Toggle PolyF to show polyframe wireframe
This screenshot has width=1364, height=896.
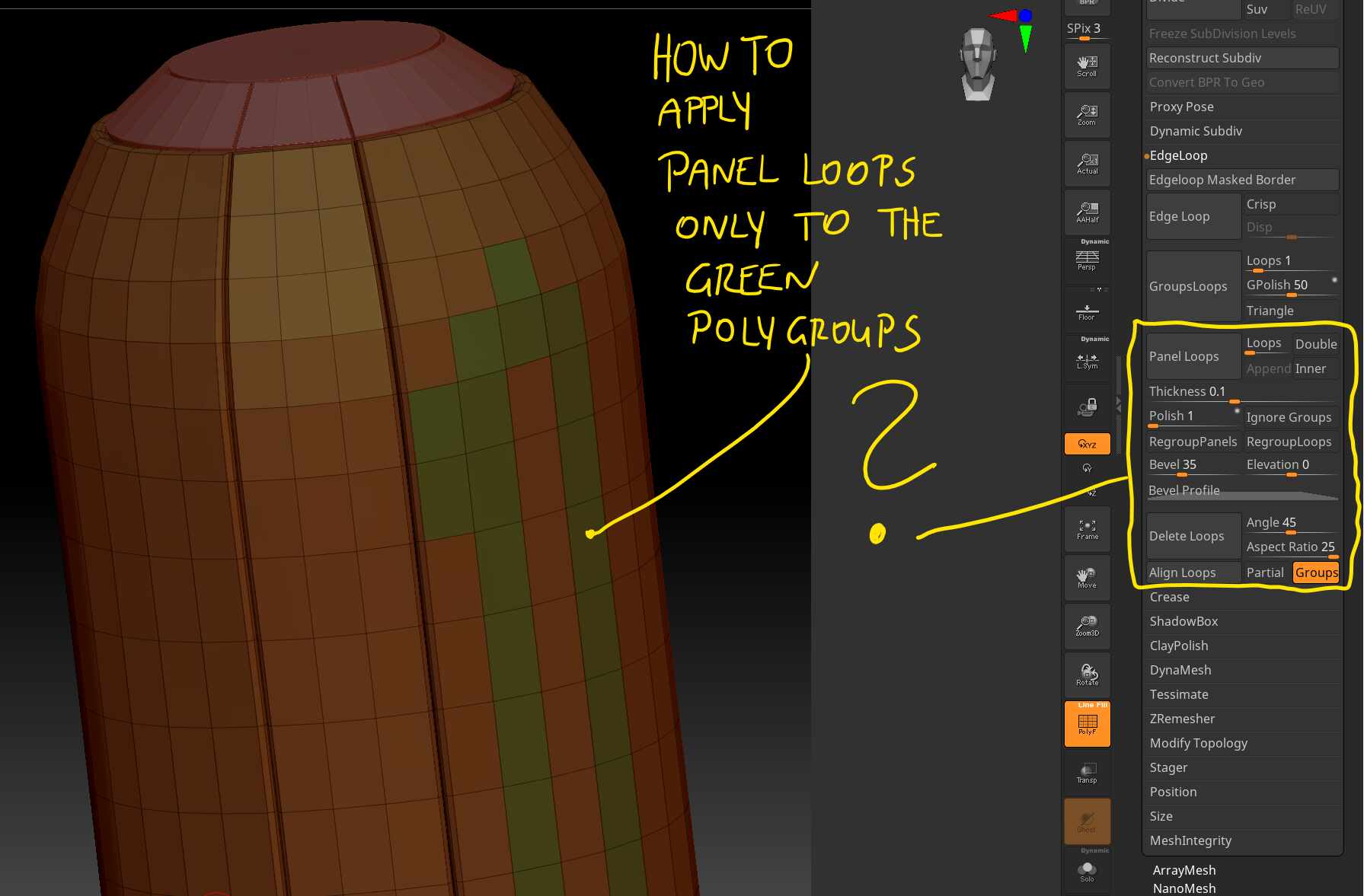(x=1087, y=723)
